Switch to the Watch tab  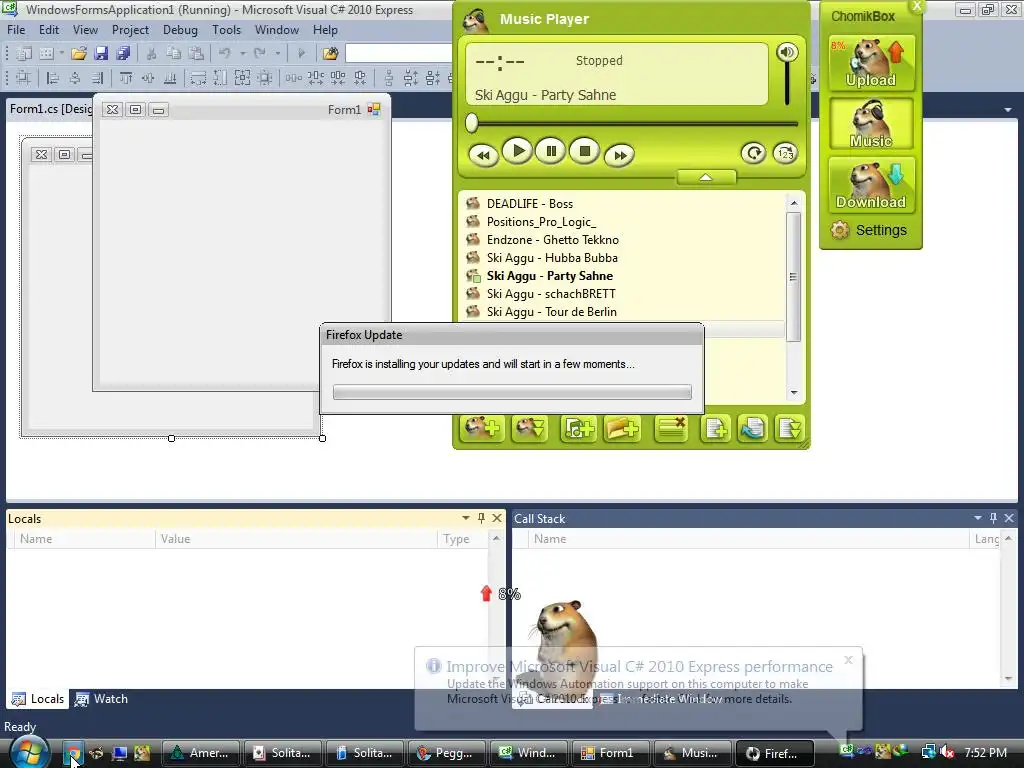click(x=101, y=699)
